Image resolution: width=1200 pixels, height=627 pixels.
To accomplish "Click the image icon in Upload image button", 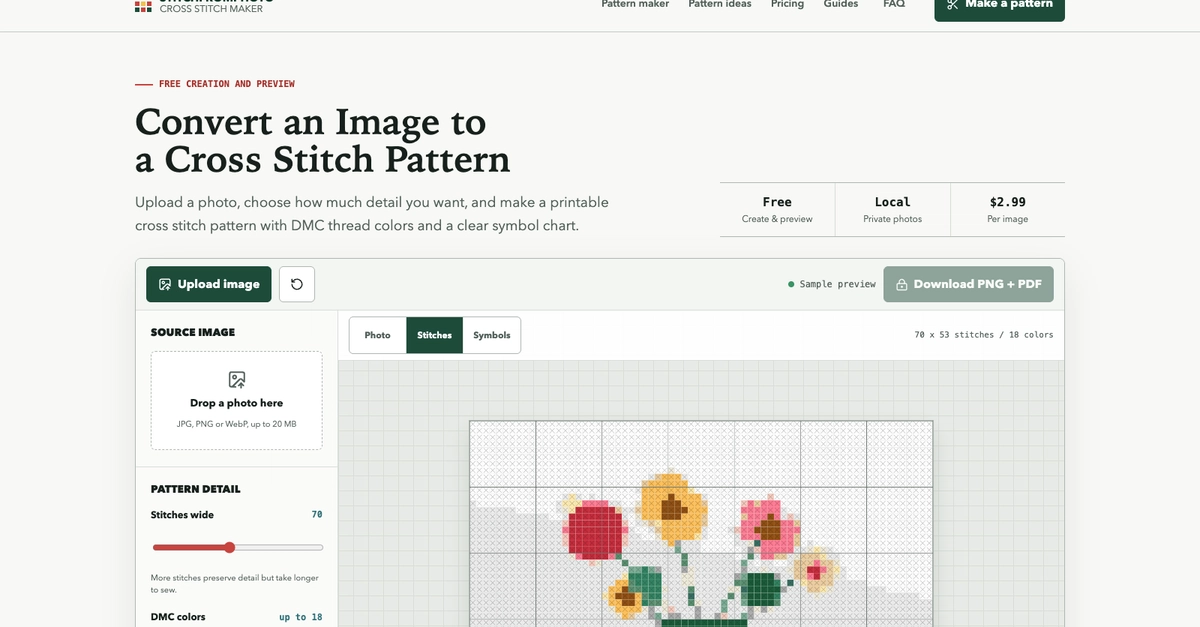I will (165, 284).
